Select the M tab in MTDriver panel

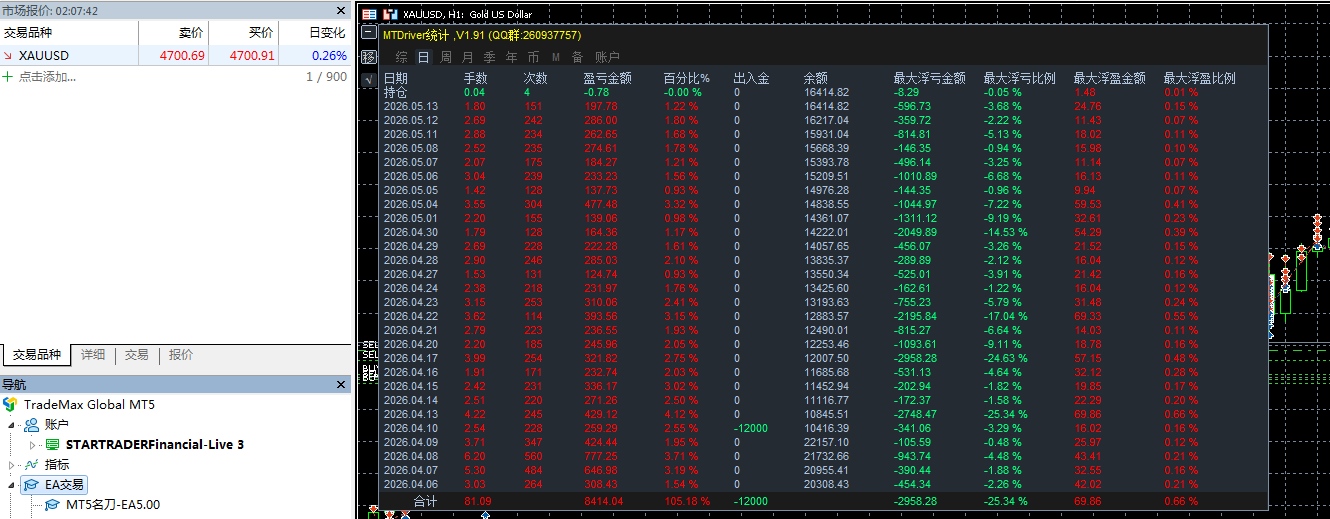click(556, 57)
